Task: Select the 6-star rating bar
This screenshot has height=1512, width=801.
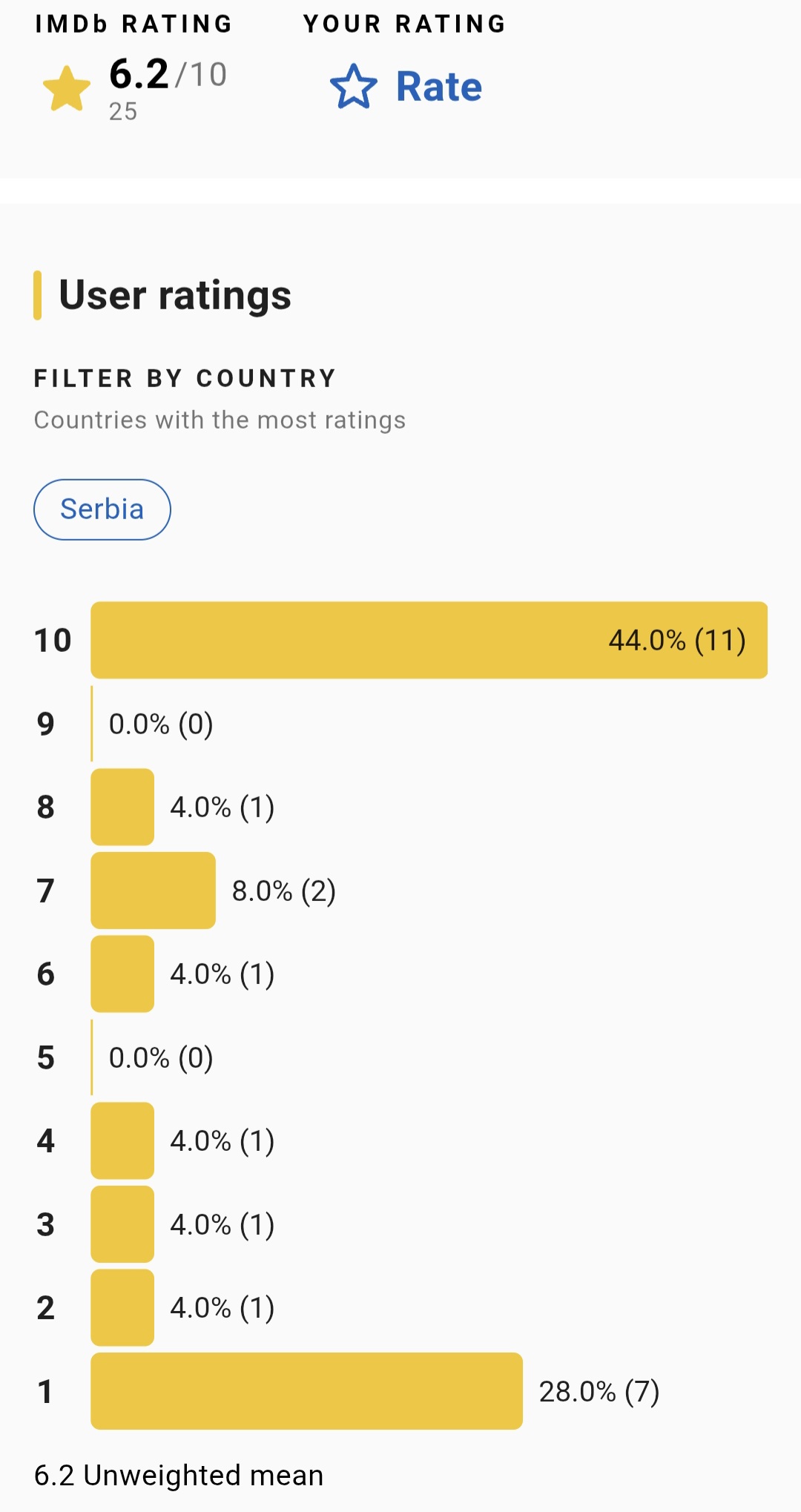Action: (122, 974)
